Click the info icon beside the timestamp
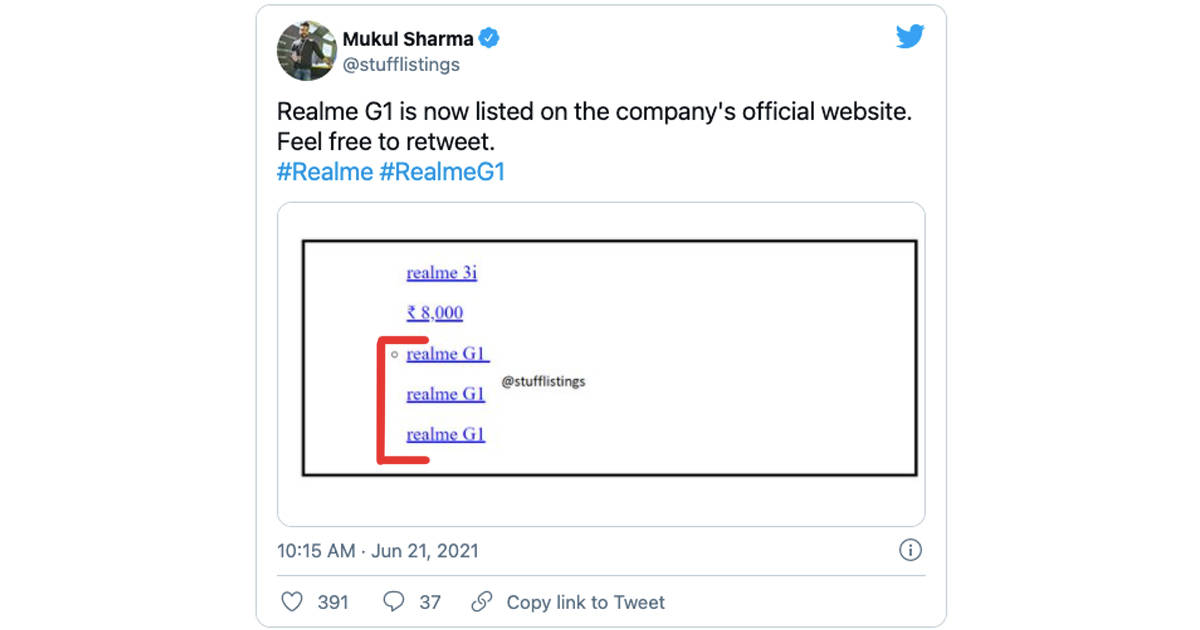 pos(911,550)
